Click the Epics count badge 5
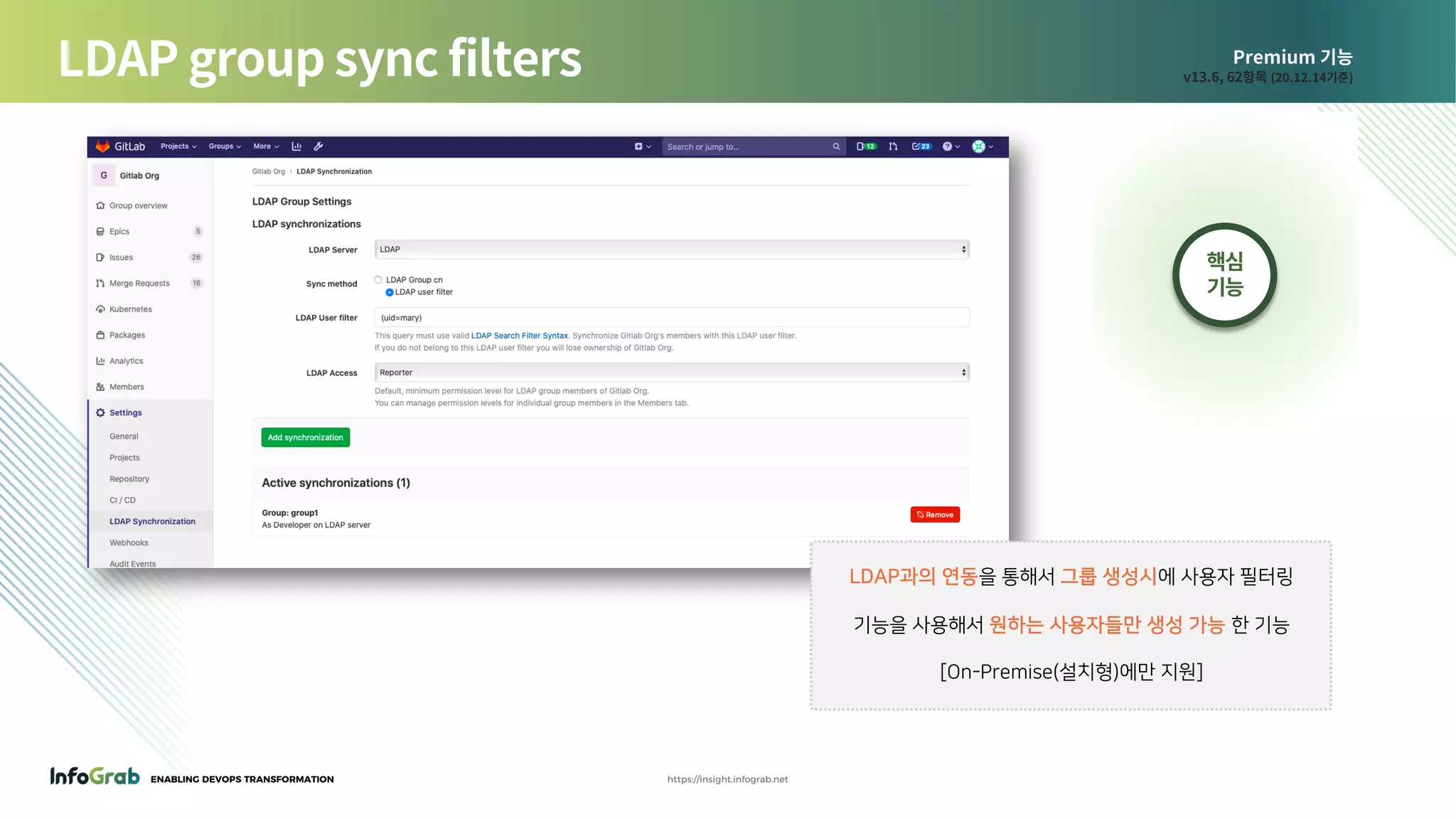The height and width of the screenshot is (819, 1456). 198,232
